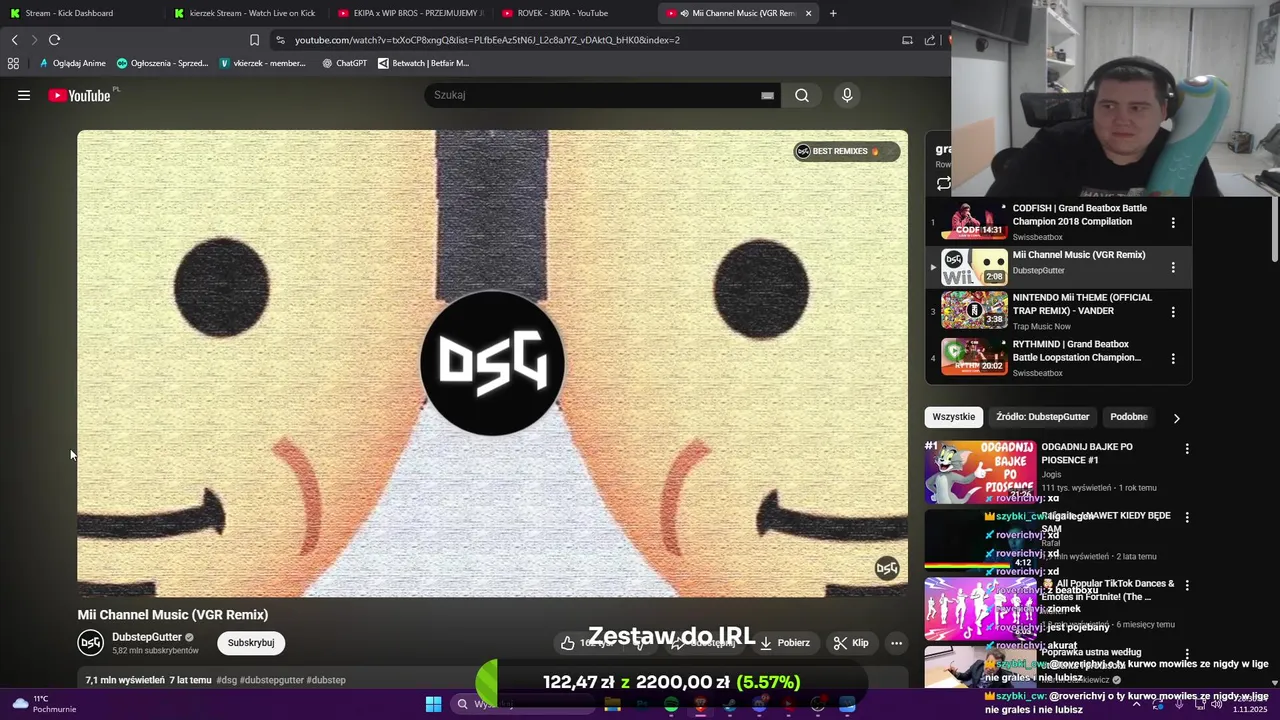
Task: Open vkierzek member bookmark
Action: pos(263,63)
